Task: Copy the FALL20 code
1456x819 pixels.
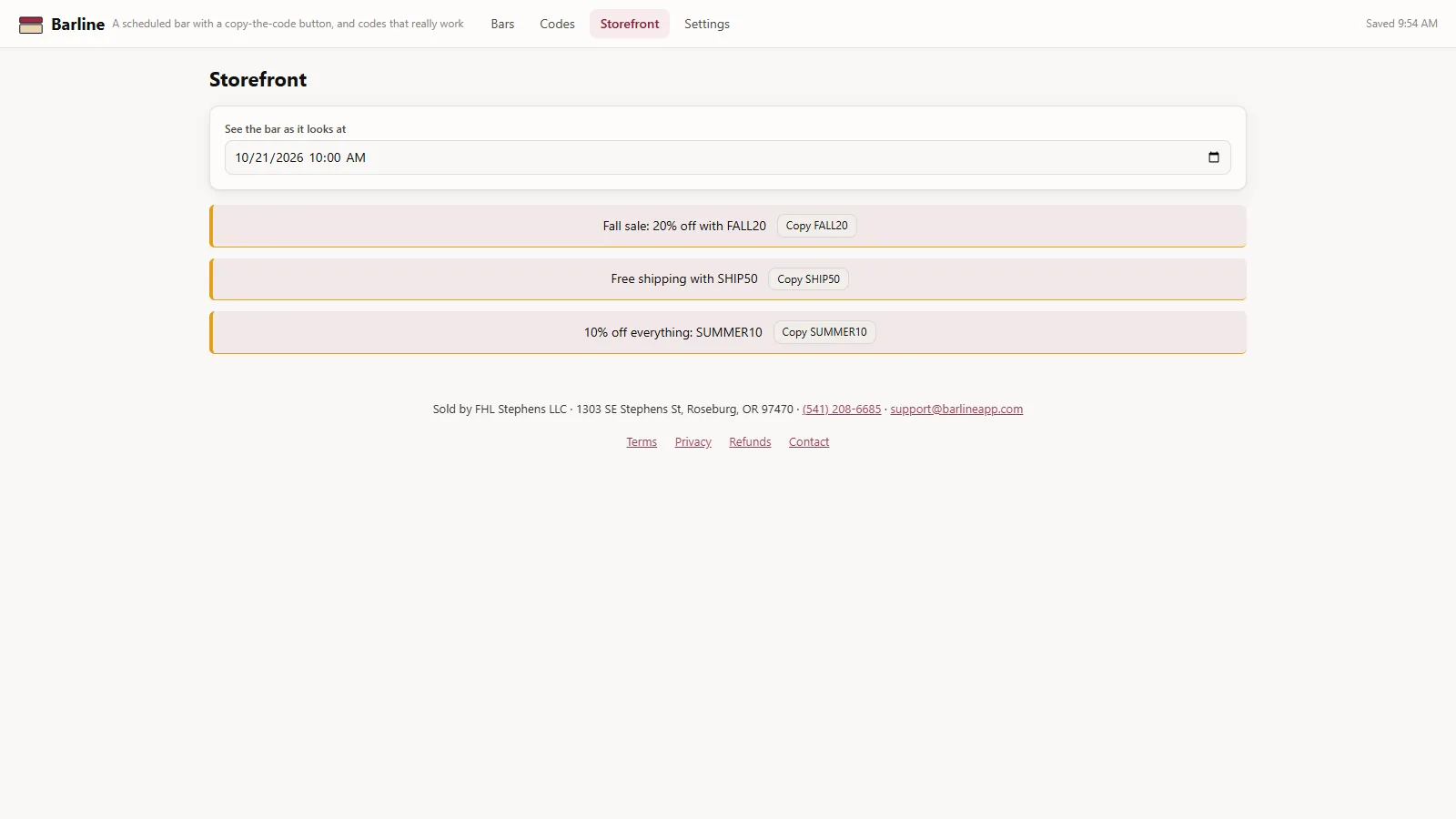Action: [x=816, y=226]
